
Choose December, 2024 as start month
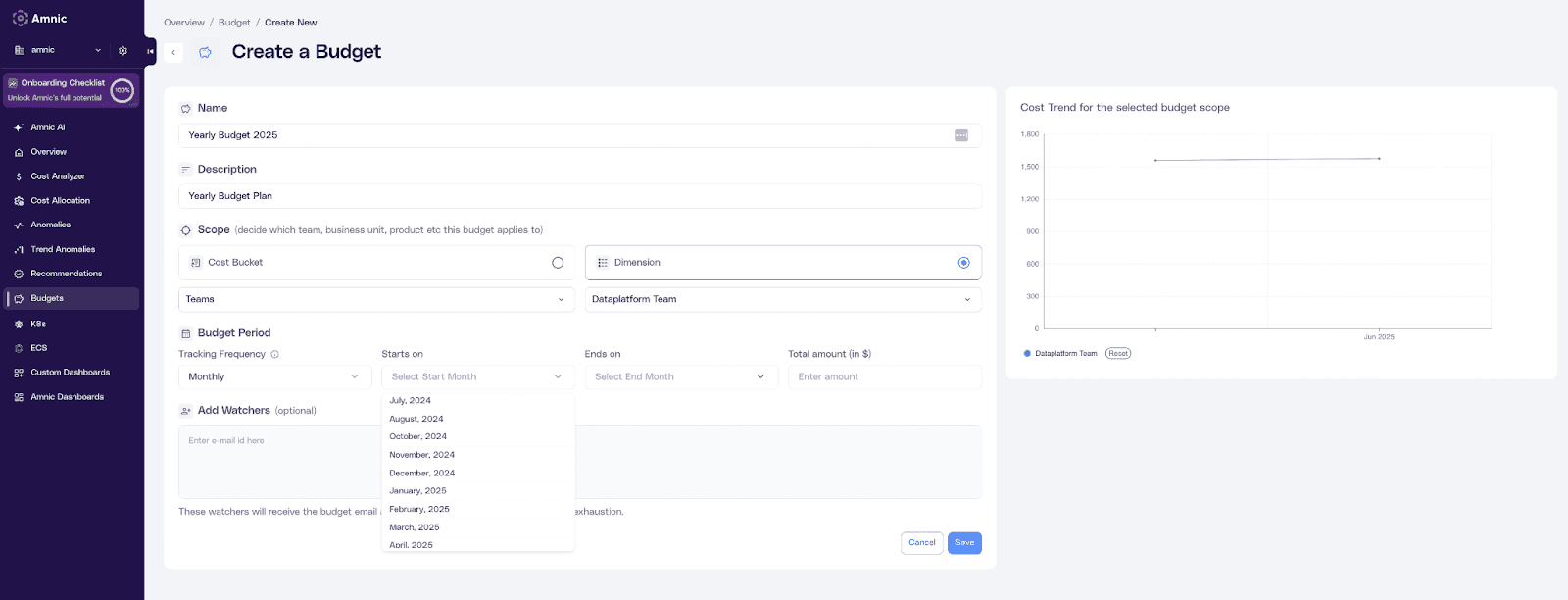[477, 473]
